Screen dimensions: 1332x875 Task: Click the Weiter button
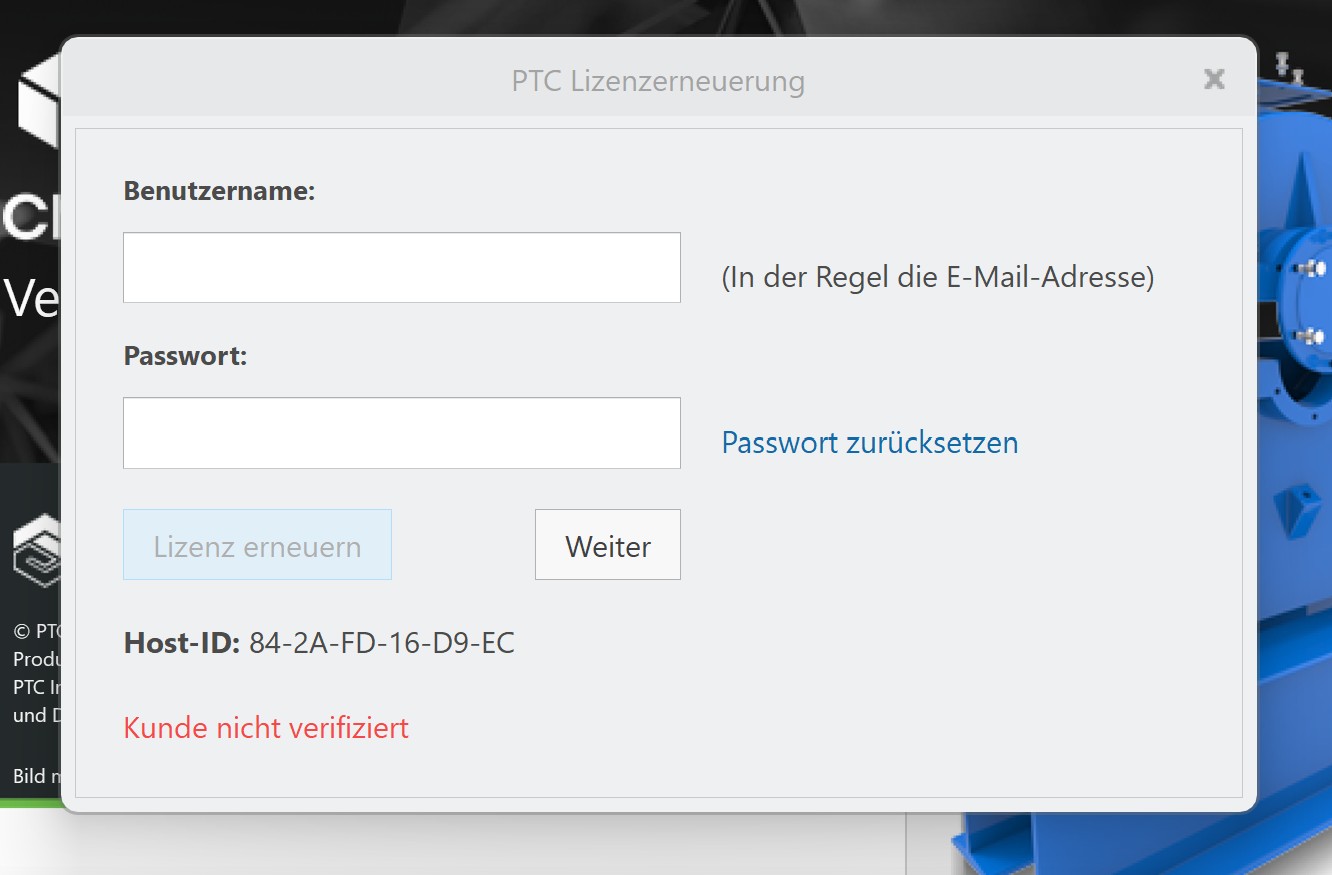click(607, 545)
